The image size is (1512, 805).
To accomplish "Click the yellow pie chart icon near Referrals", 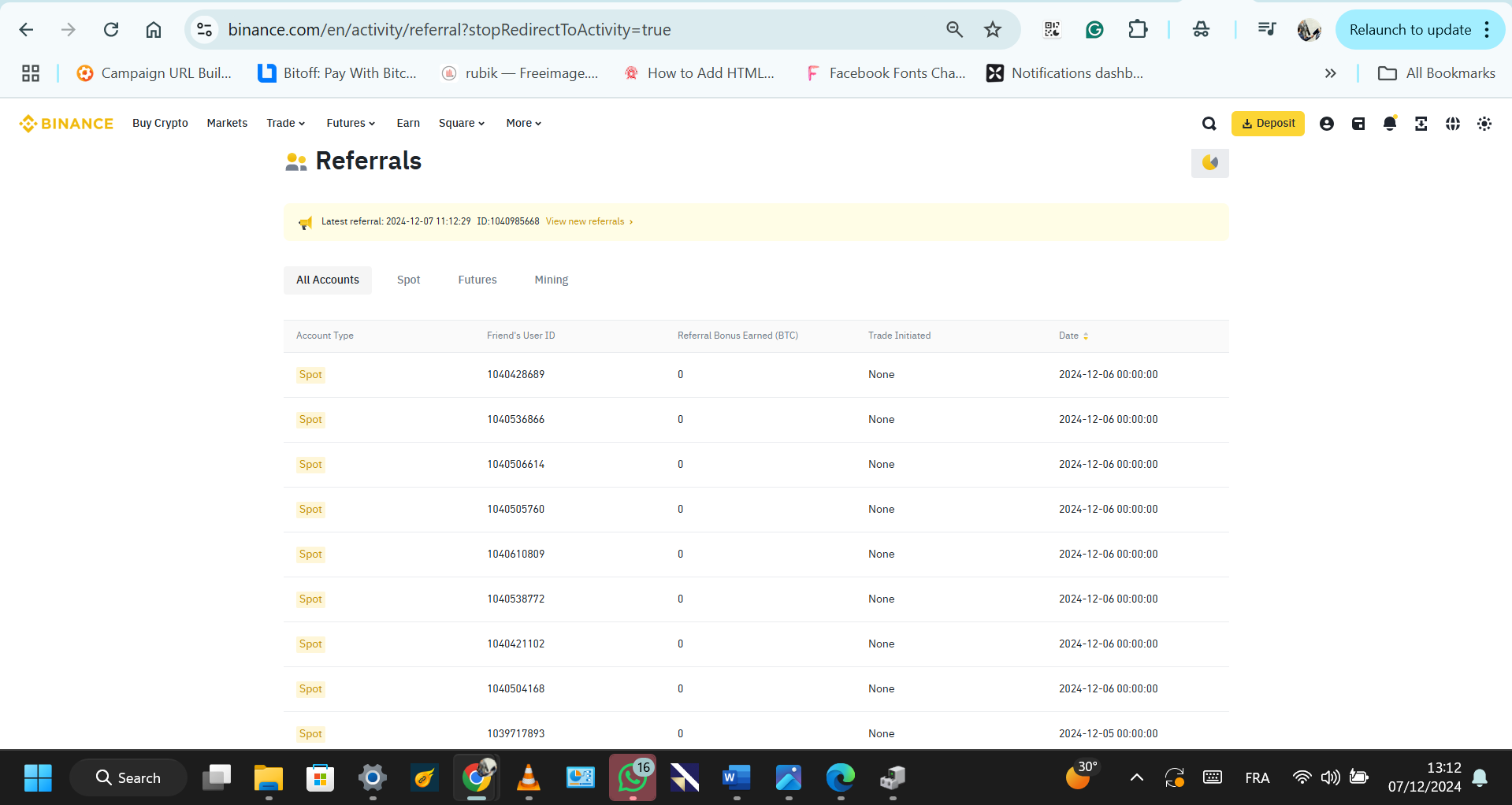I will tap(1210, 163).
